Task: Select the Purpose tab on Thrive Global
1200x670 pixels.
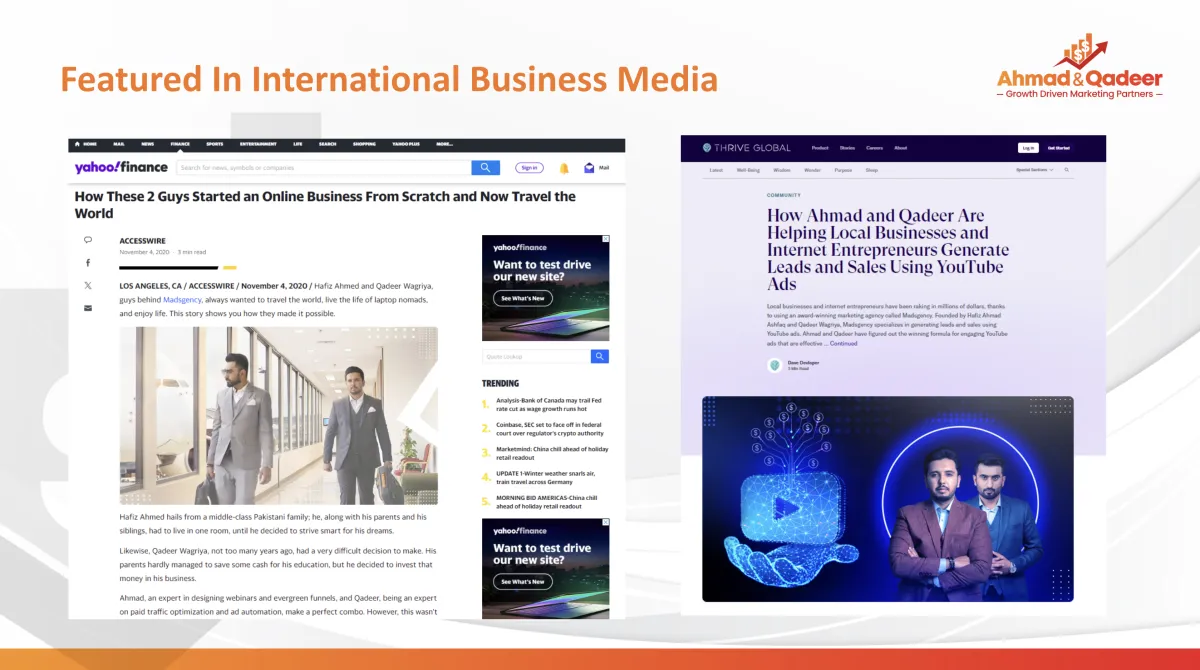Action: (x=844, y=170)
